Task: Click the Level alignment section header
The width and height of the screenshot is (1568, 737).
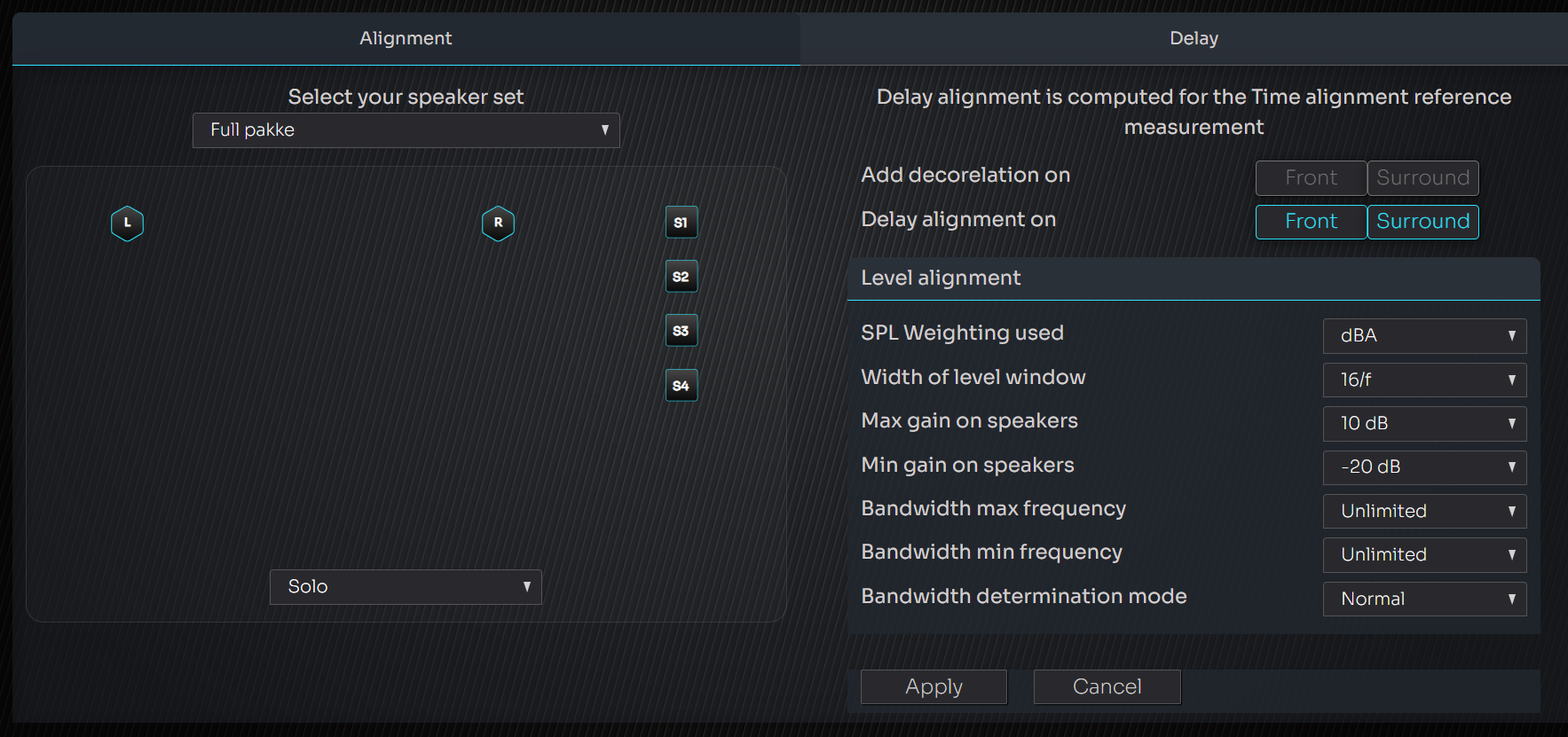Action: click(1193, 278)
